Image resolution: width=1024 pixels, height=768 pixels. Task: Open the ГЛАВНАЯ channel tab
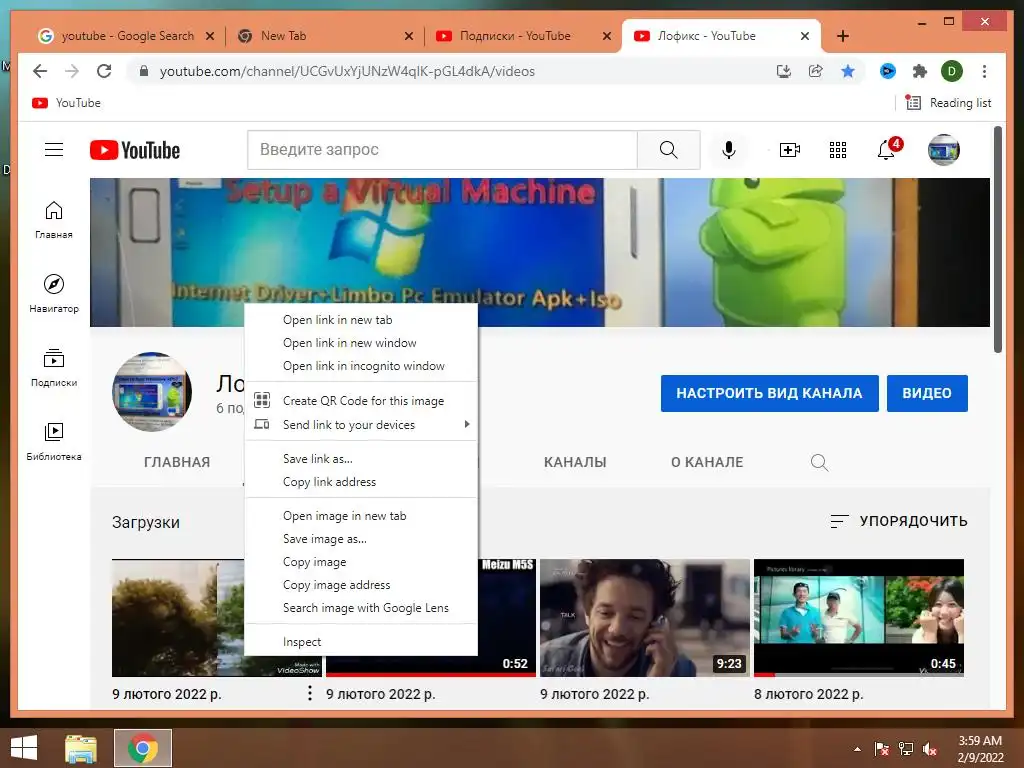(x=177, y=462)
